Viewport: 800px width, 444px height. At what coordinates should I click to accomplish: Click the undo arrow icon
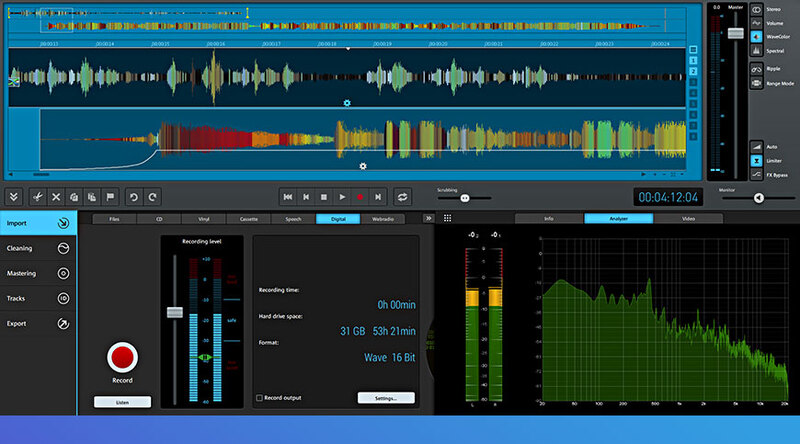tap(132, 197)
